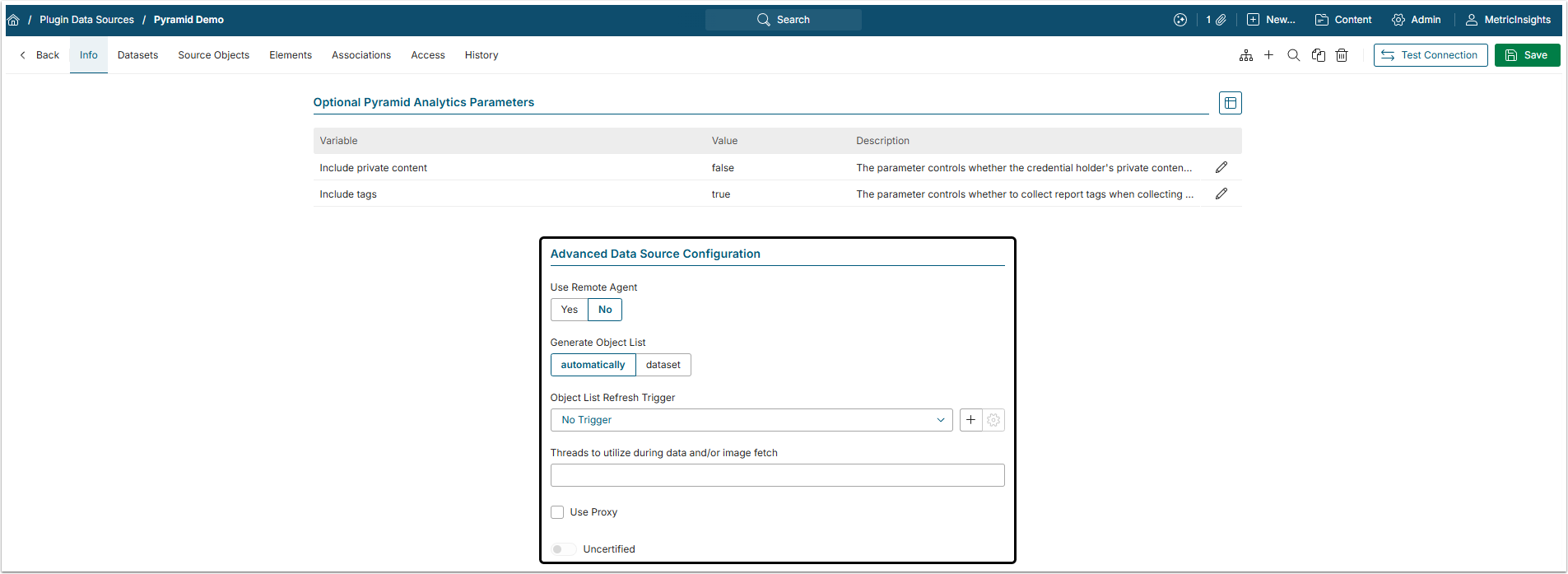
Task: Switch to the Source Objects tab
Action: point(213,55)
